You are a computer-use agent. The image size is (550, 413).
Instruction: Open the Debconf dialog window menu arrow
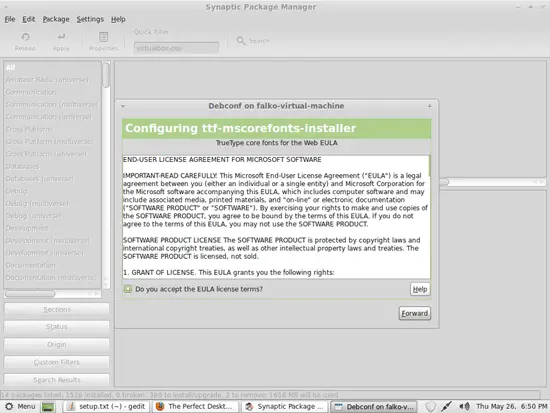click(123, 106)
